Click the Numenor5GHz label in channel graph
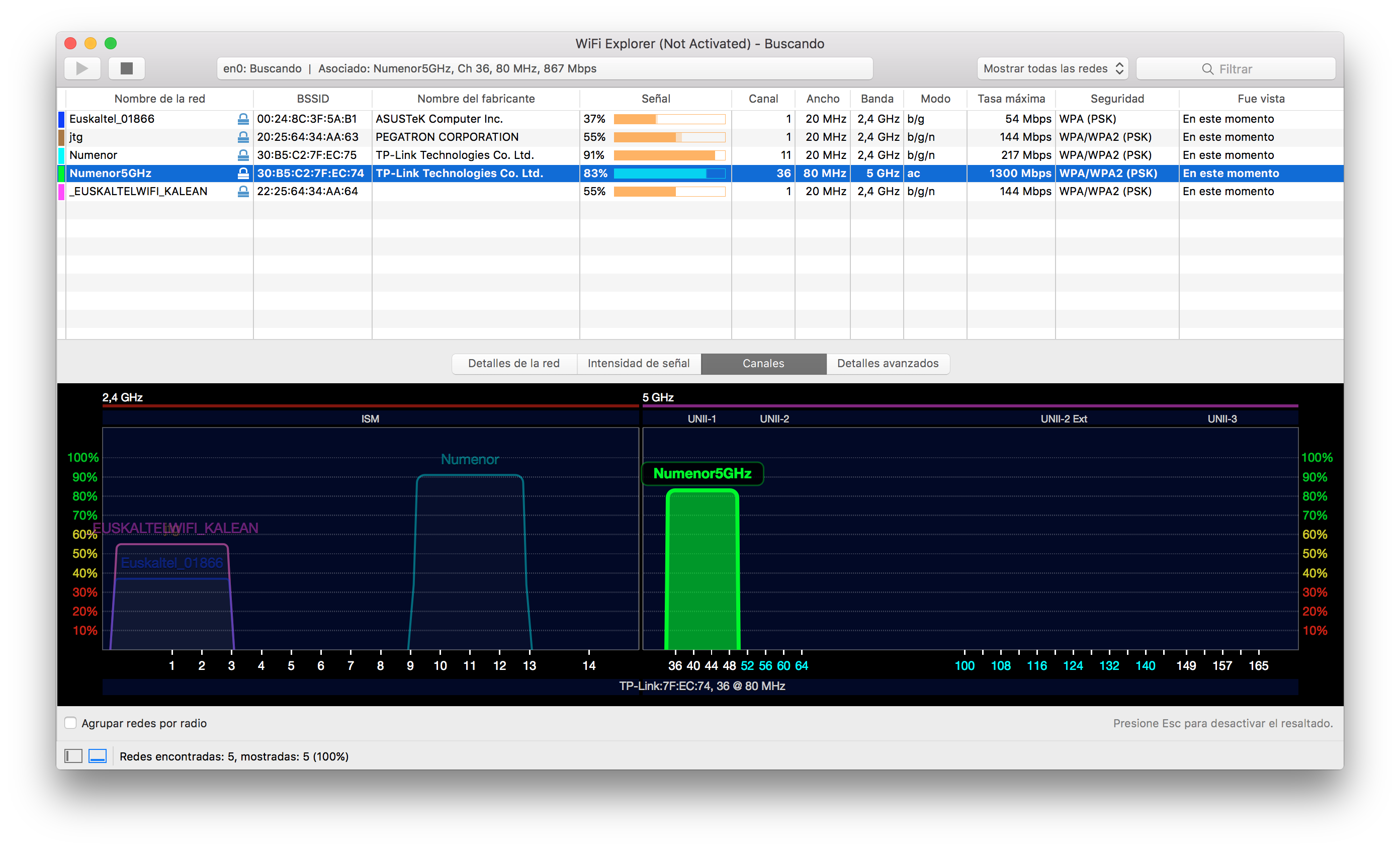Screen dimensions: 1400x850 tap(702, 473)
